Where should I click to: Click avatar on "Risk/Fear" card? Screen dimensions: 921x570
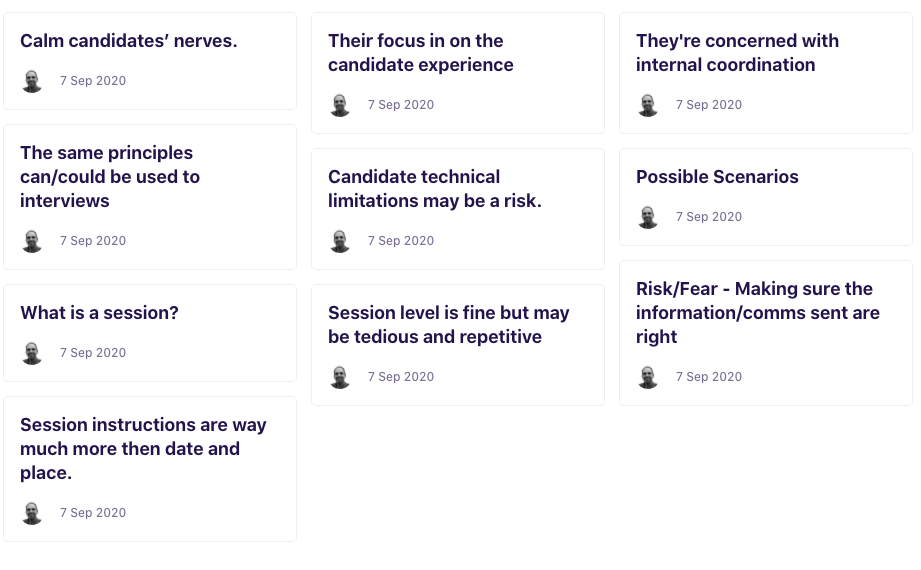pos(648,377)
